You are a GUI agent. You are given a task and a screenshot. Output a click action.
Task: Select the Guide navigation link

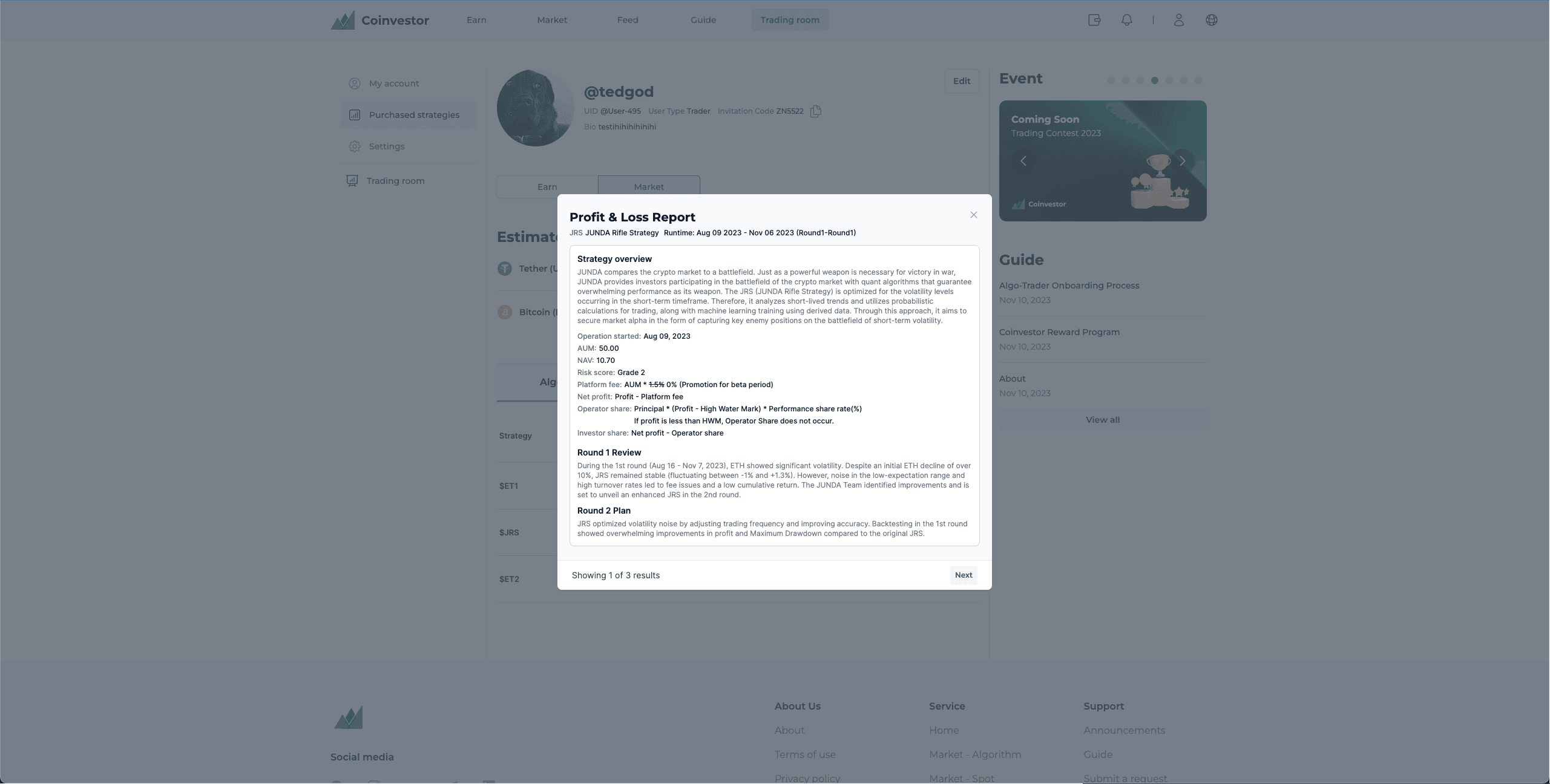(703, 20)
